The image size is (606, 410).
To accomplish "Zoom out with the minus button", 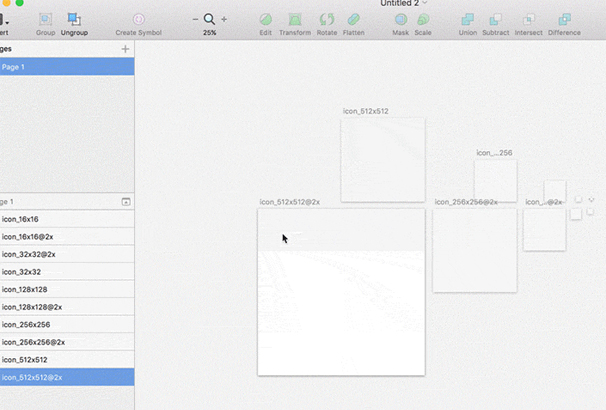I will pyautogui.click(x=195, y=19).
